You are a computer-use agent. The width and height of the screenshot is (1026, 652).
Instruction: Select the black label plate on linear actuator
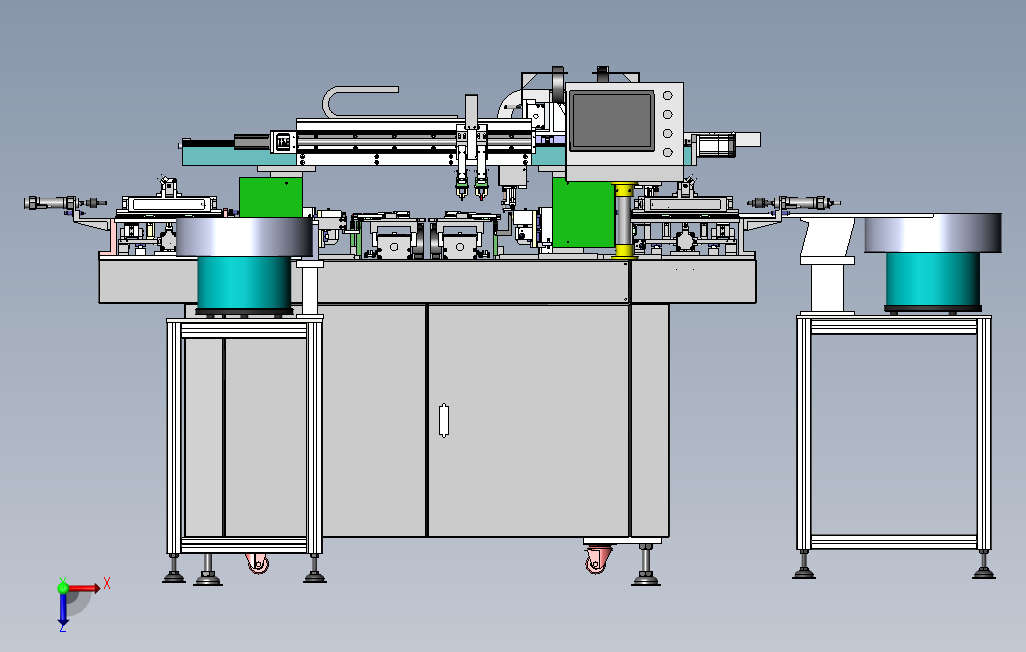click(x=283, y=141)
